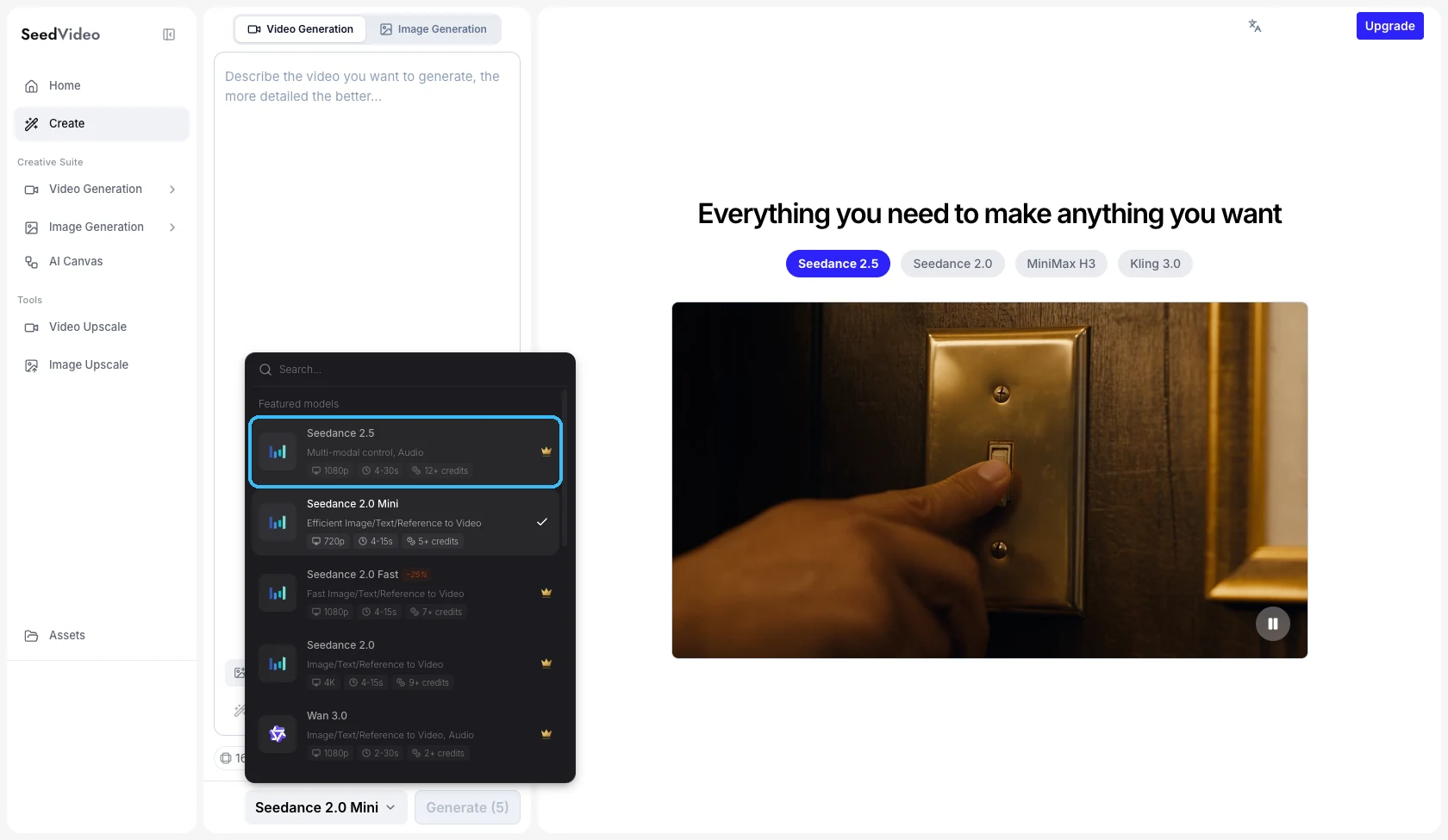Click the Generate (5) button
Image resolution: width=1448 pixels, height=840 pixels.
467,807
